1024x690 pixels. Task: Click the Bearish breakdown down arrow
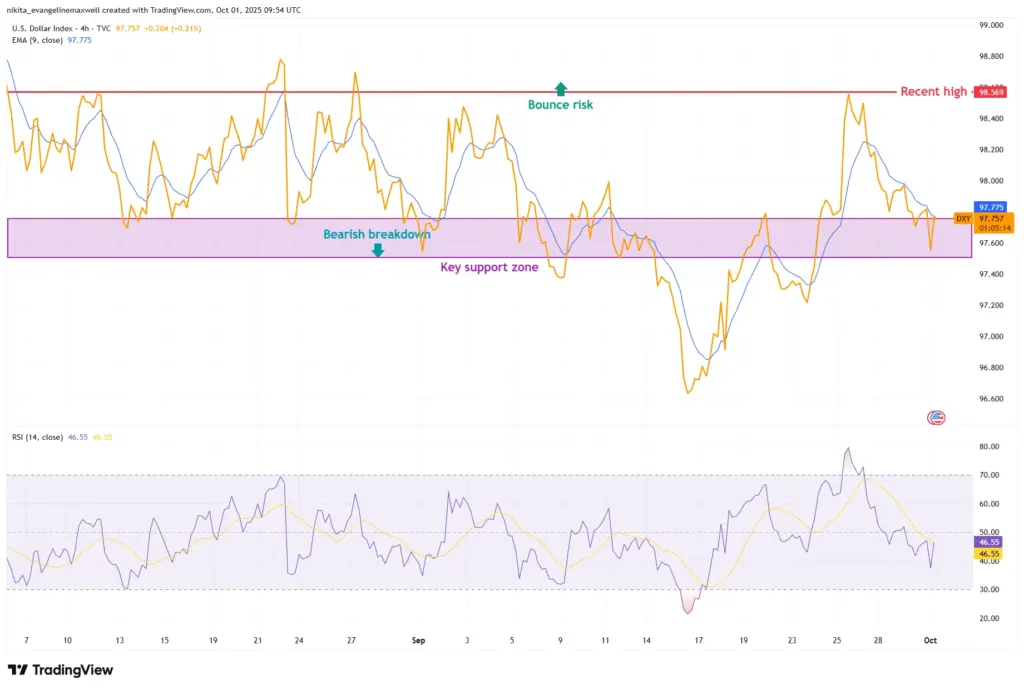(377, 250)
